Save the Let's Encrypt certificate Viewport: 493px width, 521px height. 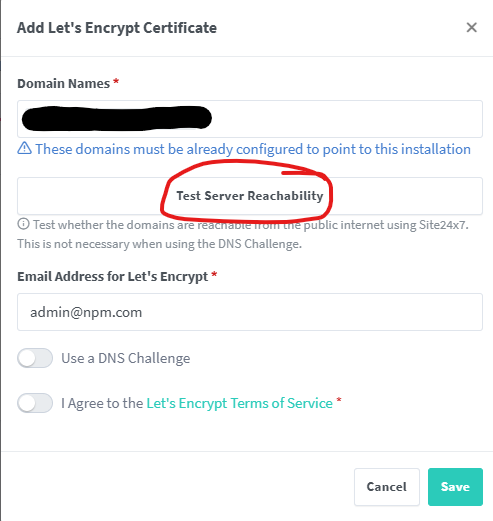click(455, 487)
